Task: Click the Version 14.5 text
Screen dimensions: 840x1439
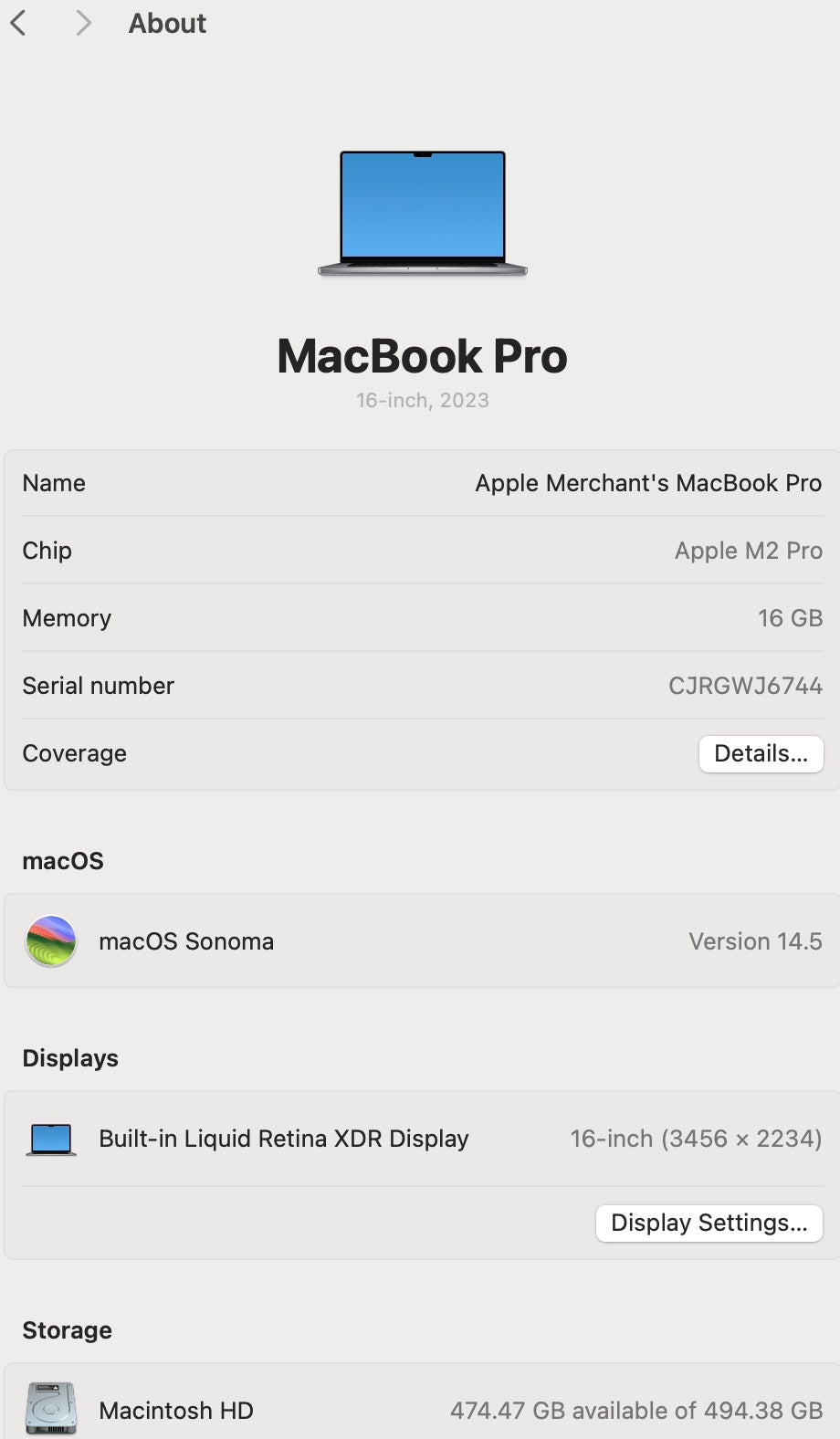Action: click(x=755, y=941)
